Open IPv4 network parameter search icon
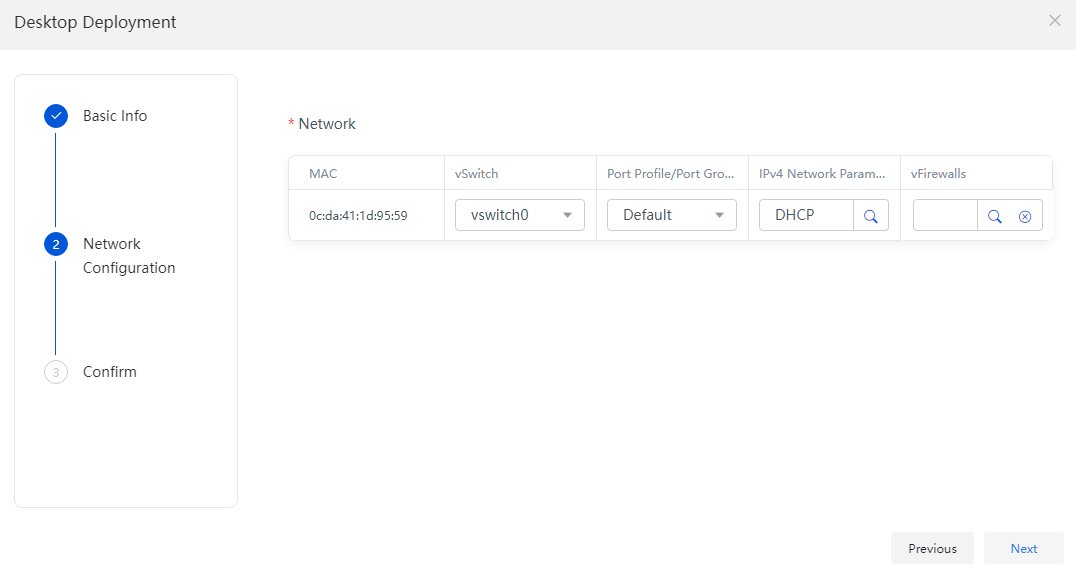 coord(871,215)
